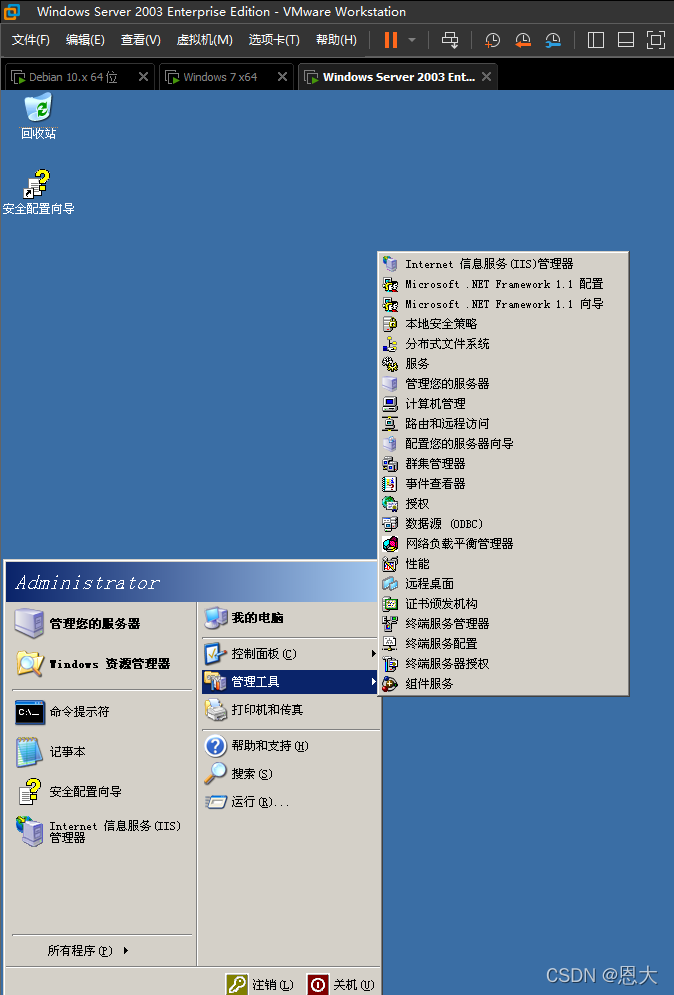
Task: Open 我的电脑 from Start menu
Action: pyautogui.click(x=290, y=618)
